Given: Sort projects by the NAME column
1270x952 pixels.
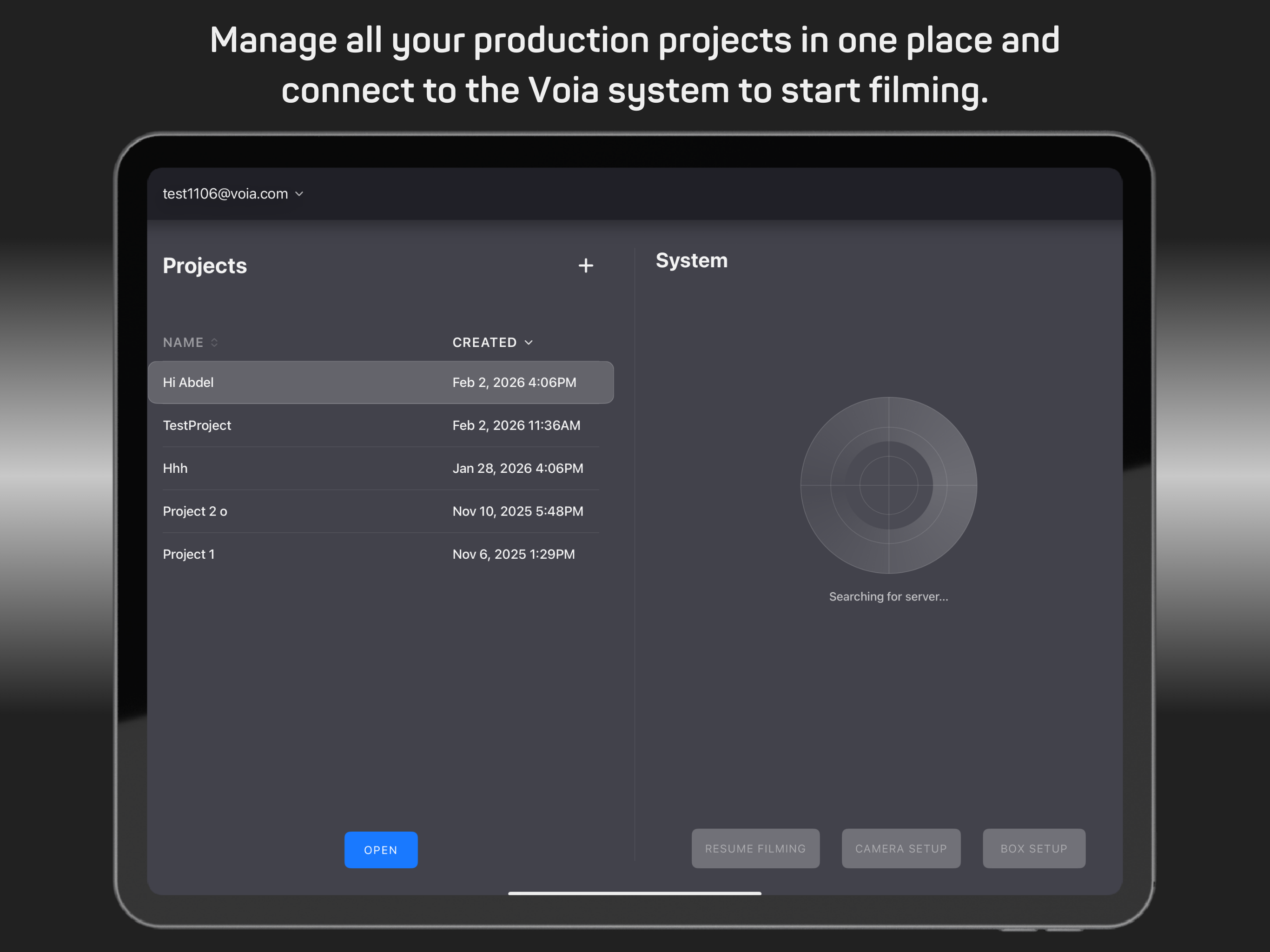Looking at the screenshot, I should [190, 342].
